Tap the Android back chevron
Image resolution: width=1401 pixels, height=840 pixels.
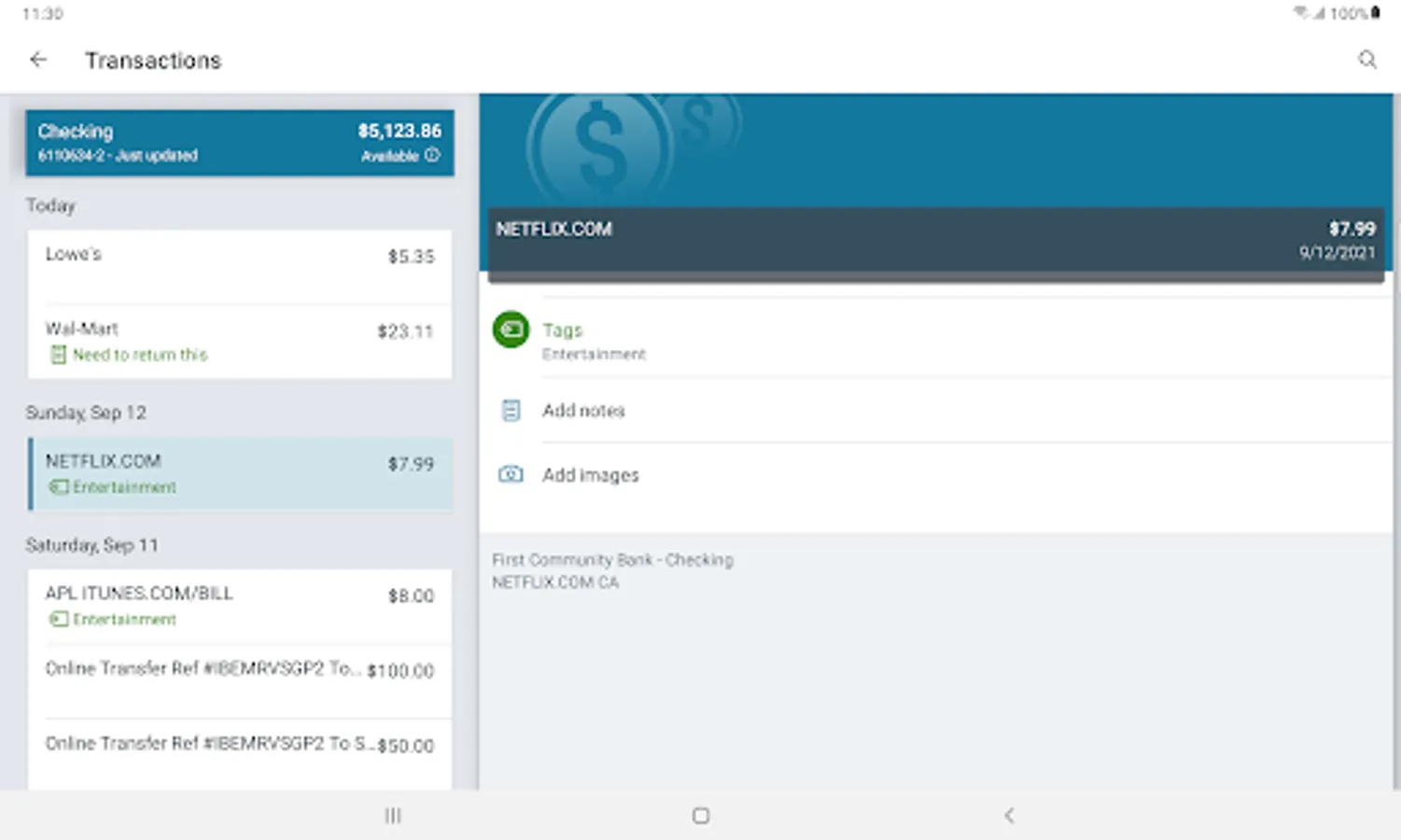coord(1009,816)
